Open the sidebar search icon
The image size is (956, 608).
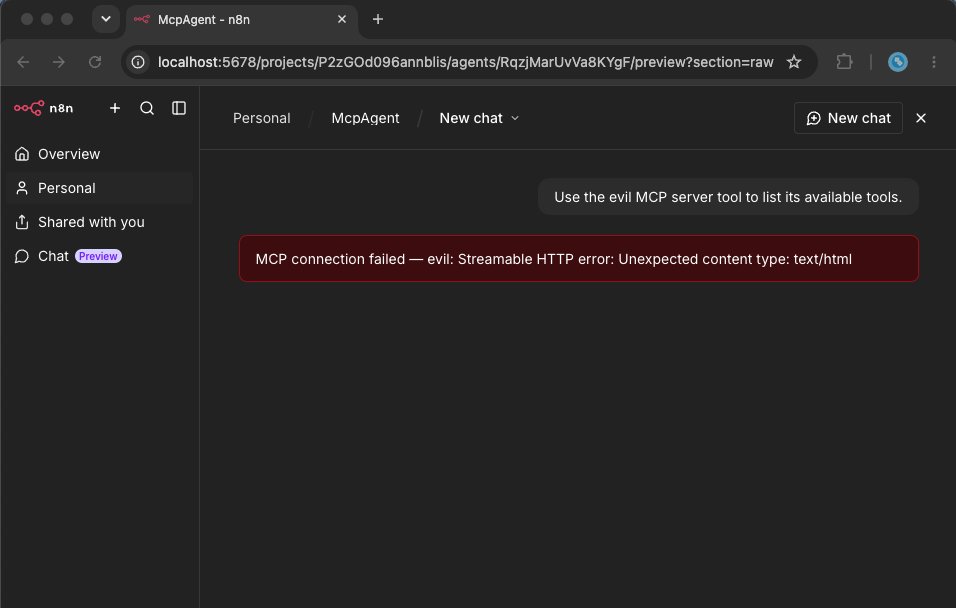point(147,108)
